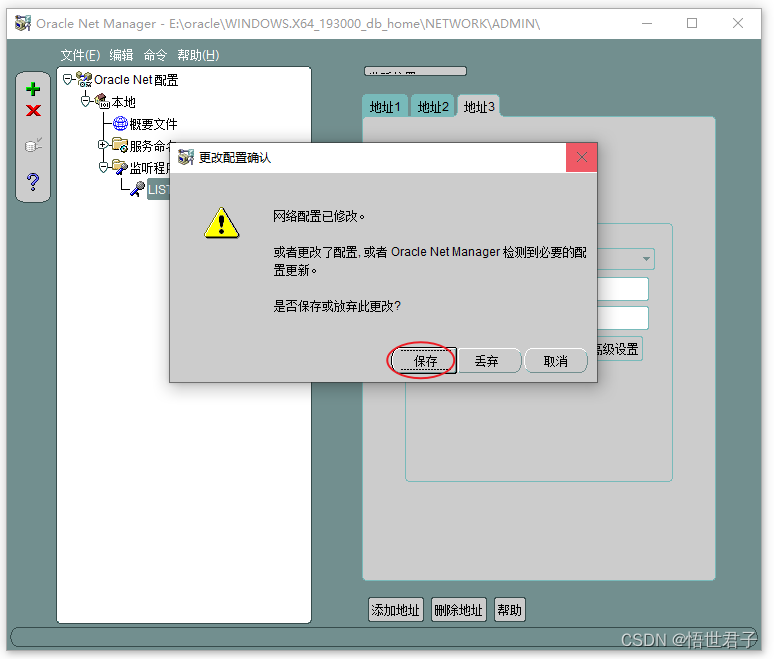Click the 帮助 button at bottom
The image size is (774, 659).
tap(509, 610)
